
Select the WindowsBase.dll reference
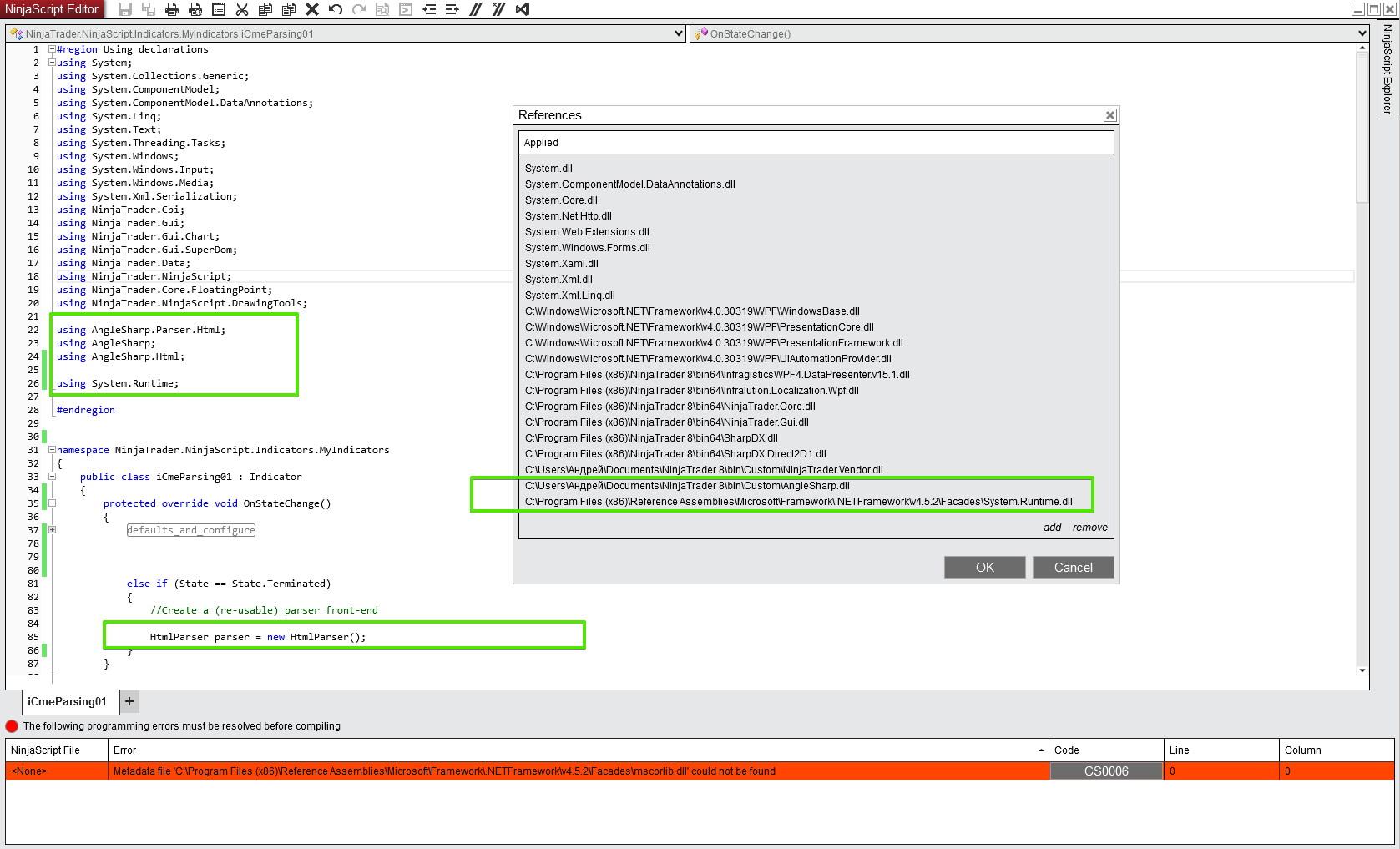coord(692,311)
